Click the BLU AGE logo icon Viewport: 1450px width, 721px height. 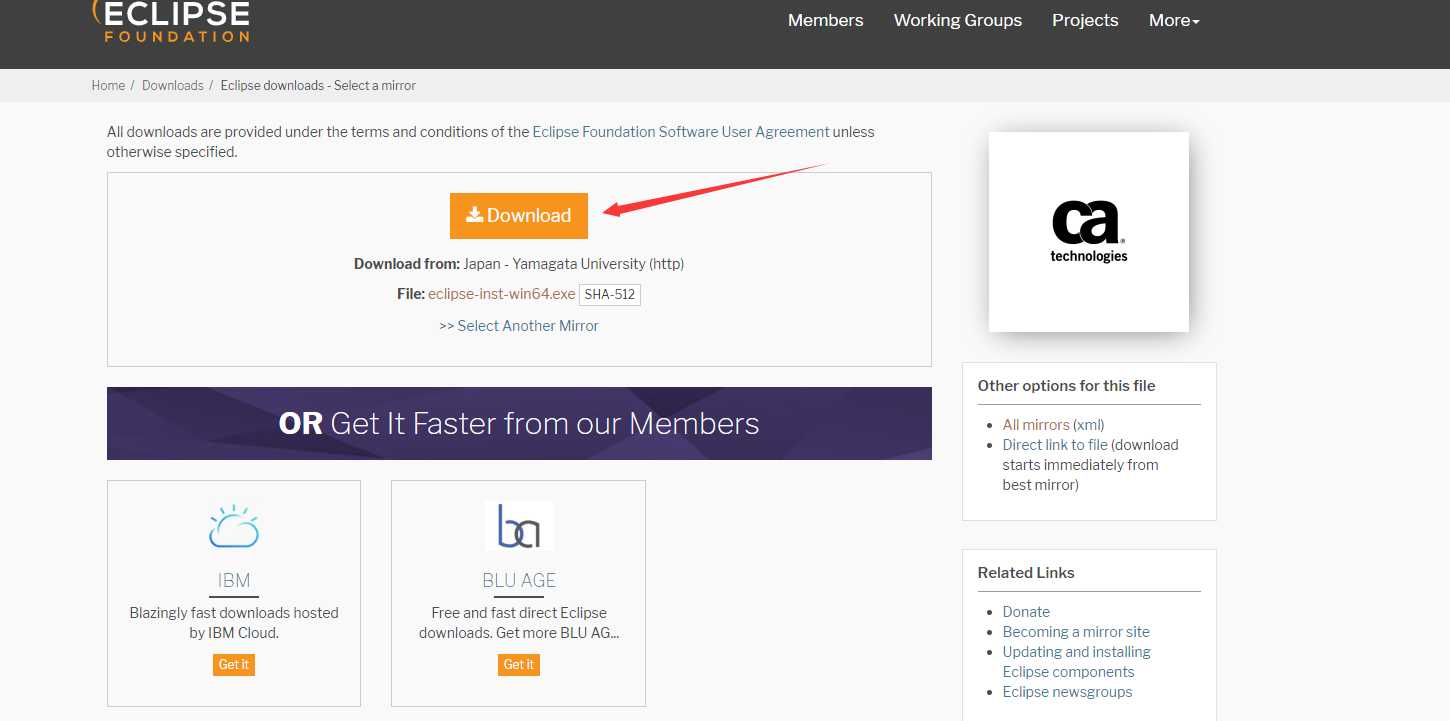519,526
